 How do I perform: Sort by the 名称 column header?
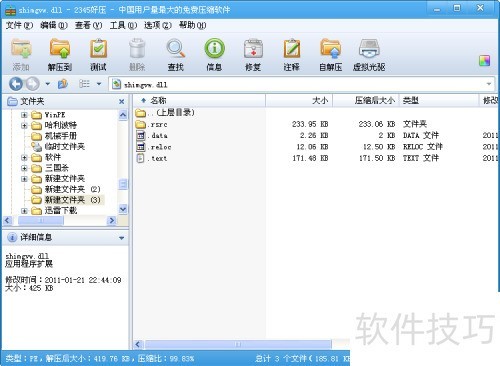pyautogui.click(x=199, y=100)
